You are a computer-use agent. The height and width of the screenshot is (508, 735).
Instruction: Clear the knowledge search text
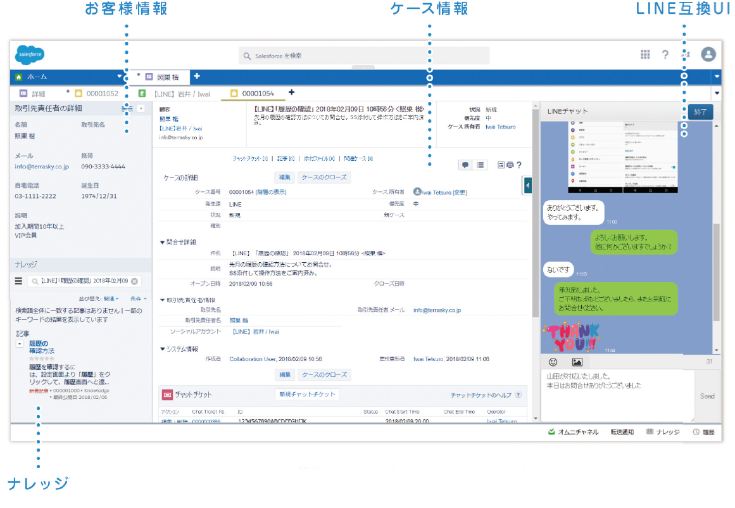pyautogui.click(x=135, y=281)
